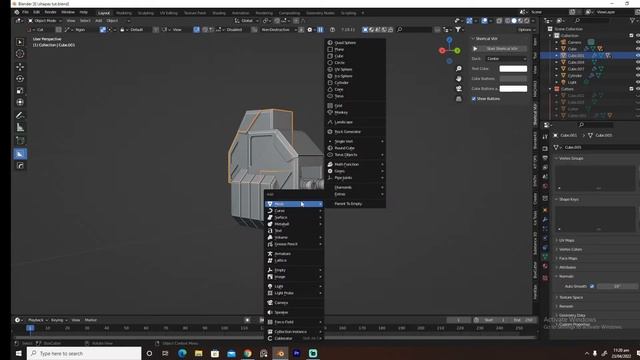Expand the UV Maps panel
Screen dimensions: 640x360
click(x=567, y=240)
